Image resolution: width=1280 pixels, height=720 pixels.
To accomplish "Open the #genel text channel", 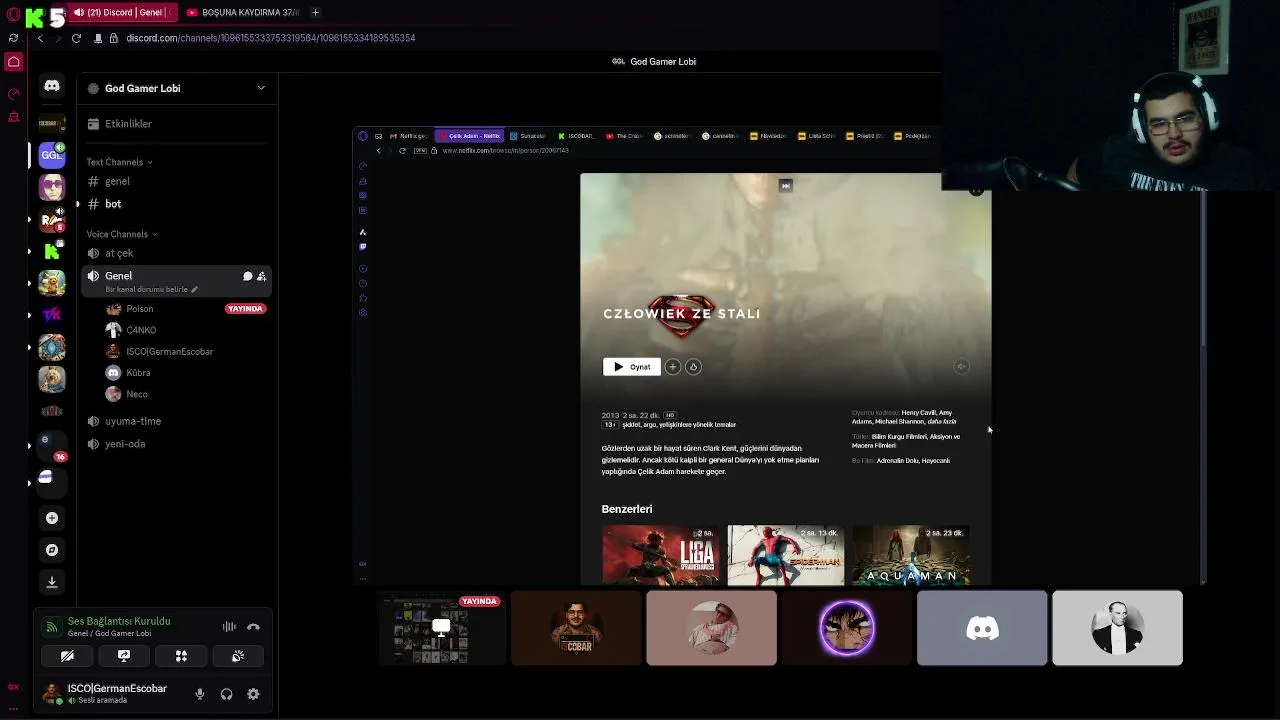I will coord(176,181).
